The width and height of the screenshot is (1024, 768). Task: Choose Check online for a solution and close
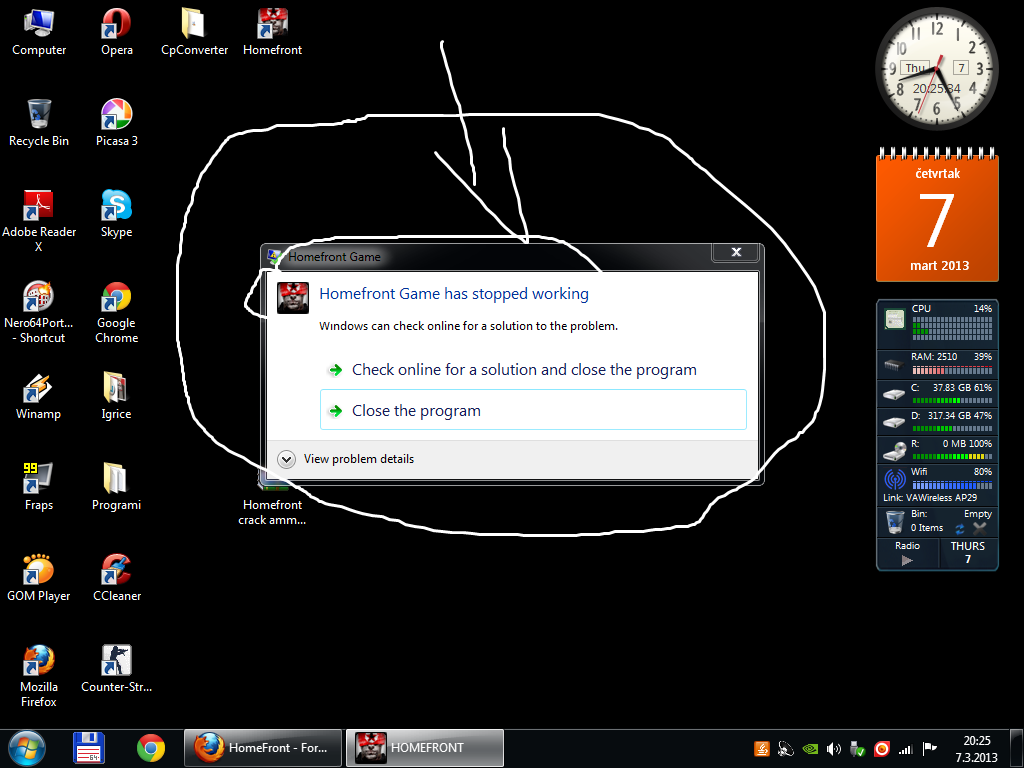(x=533, y=370)
